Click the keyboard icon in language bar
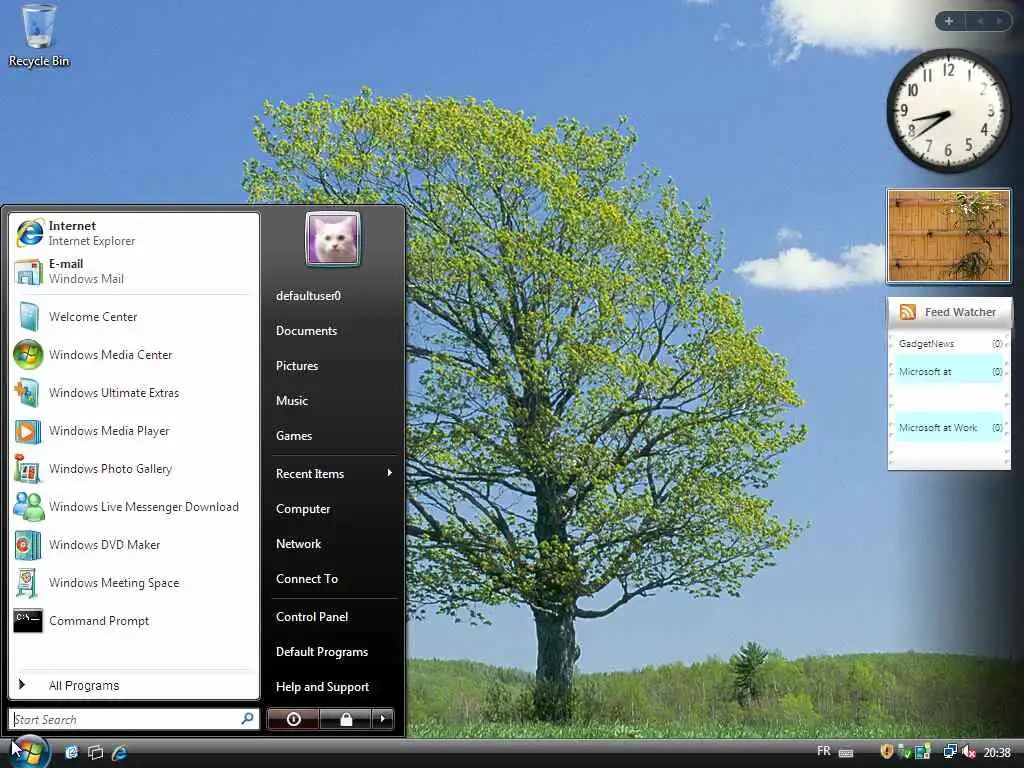The height and width of the screenshot is (768, 1024). pos(846,752)
